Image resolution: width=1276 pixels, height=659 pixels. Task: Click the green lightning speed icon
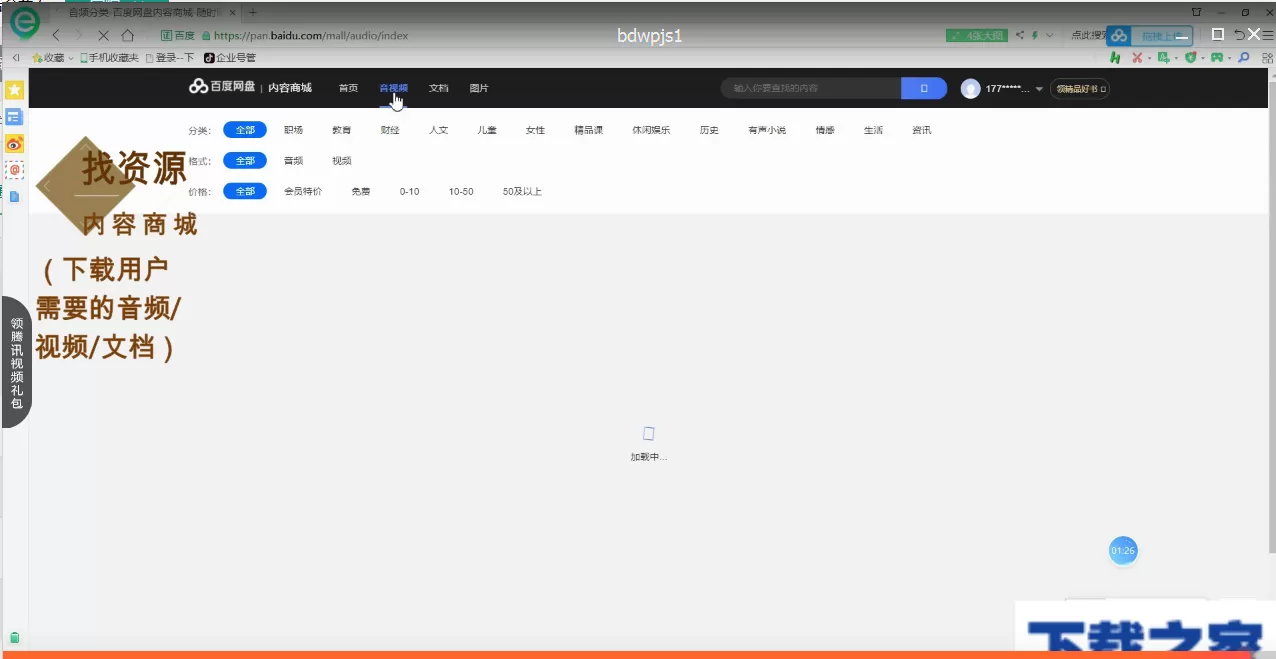[x=1036, y=35]
